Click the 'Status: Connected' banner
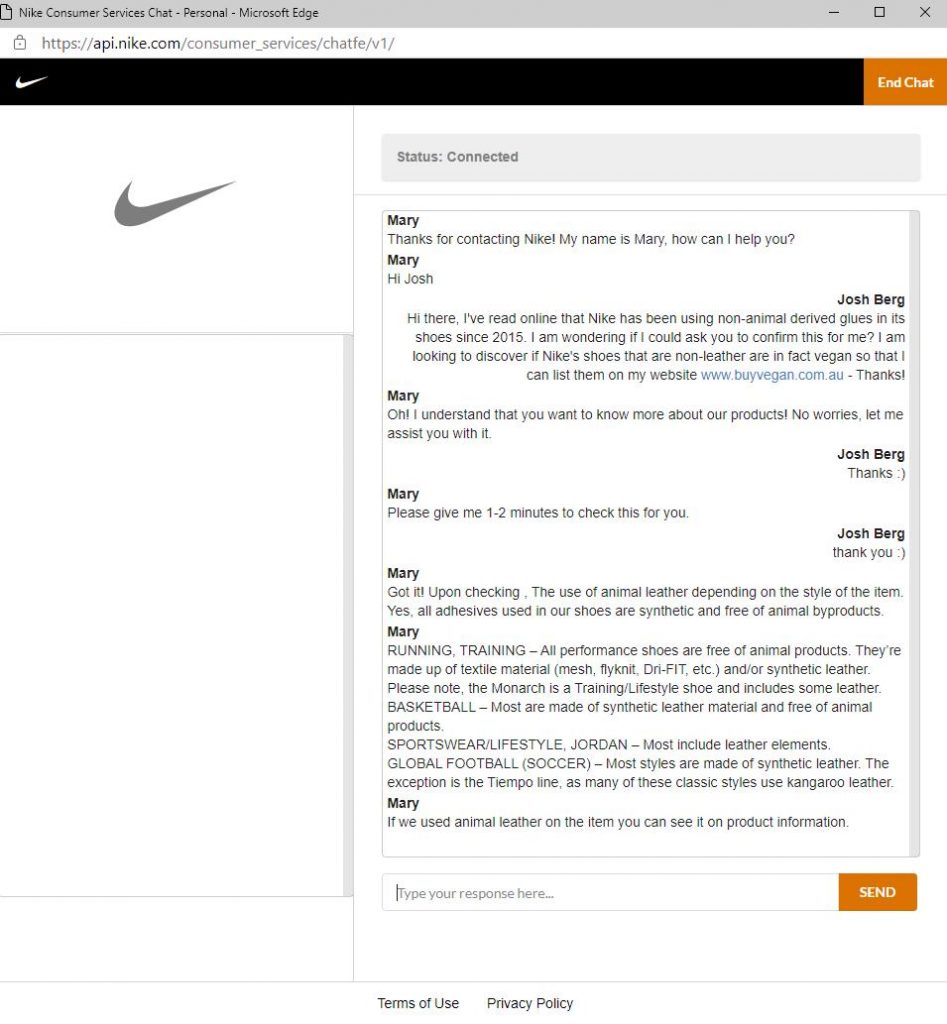 650,157
